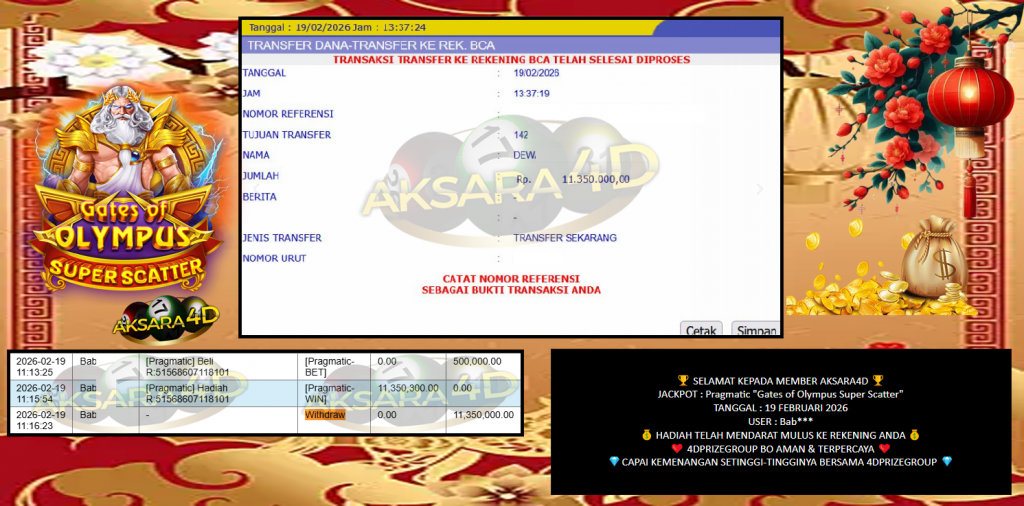
Task: Click the CATAT NOMOR REFERENSI line
Action: (511, 279)
